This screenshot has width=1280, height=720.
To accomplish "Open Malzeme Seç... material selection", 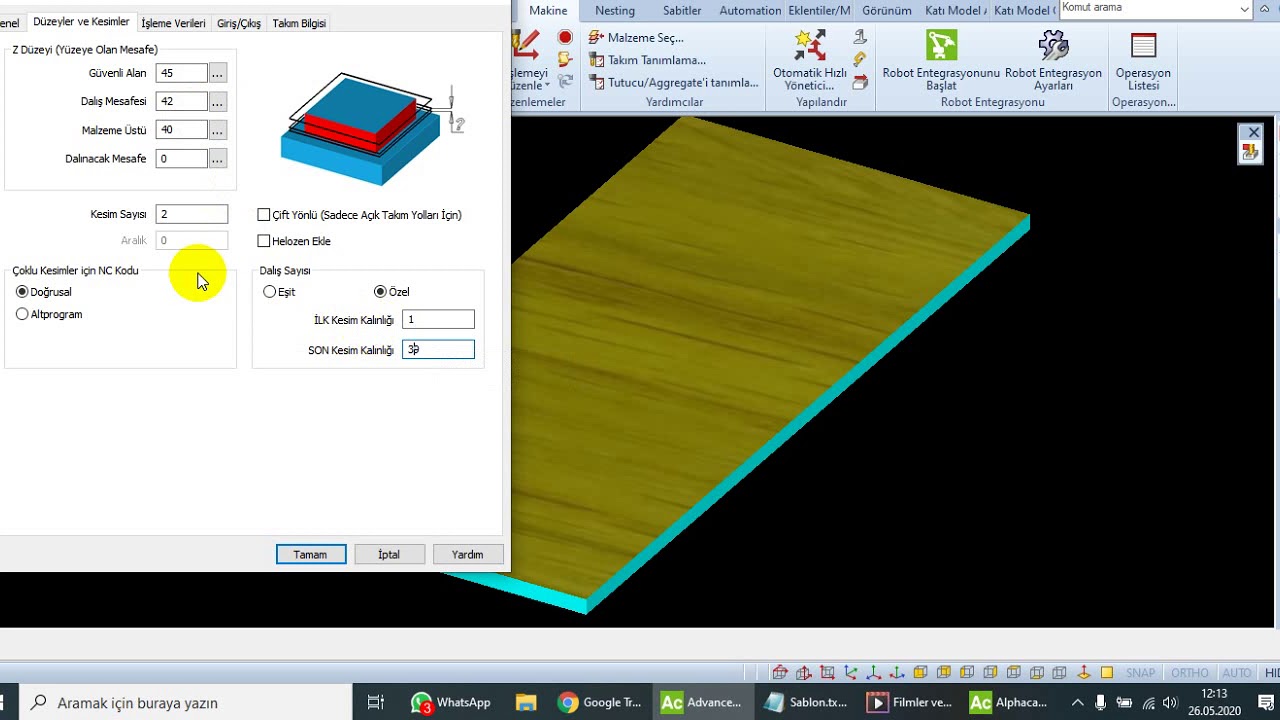I will pos(636,37).
